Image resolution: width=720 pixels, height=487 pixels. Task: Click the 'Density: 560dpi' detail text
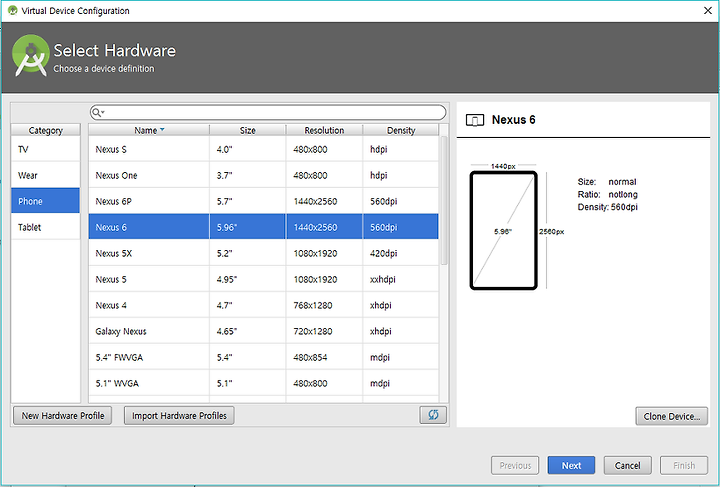(608, 207)
